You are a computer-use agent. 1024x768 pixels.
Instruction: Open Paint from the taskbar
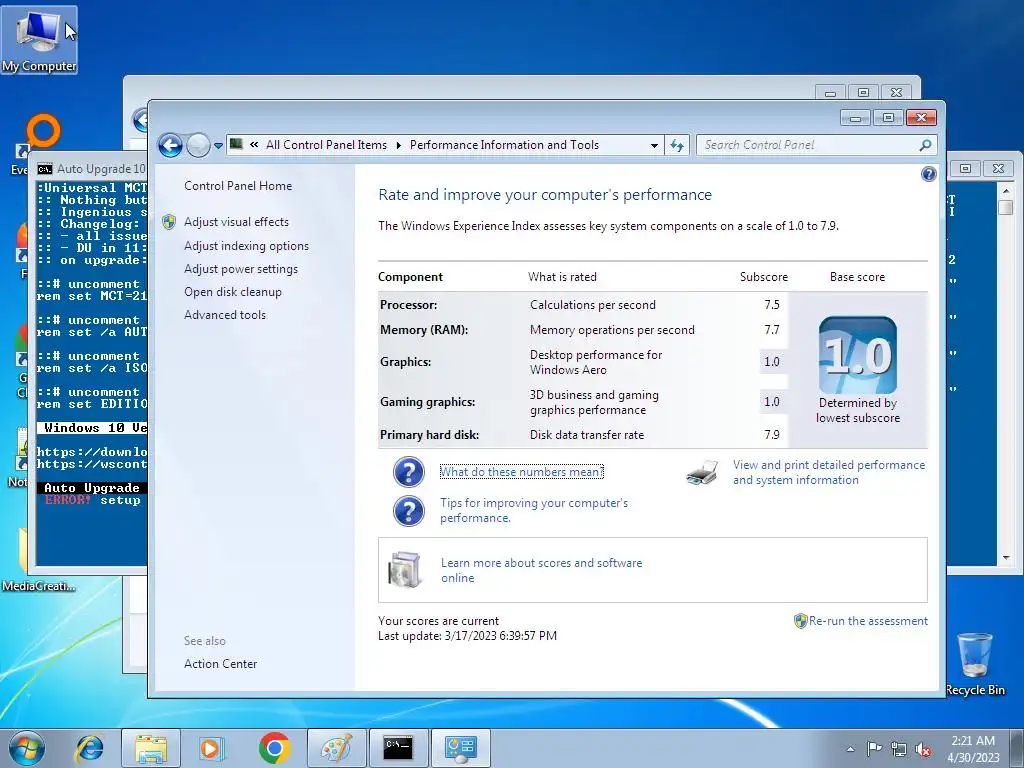pos(336,748)
